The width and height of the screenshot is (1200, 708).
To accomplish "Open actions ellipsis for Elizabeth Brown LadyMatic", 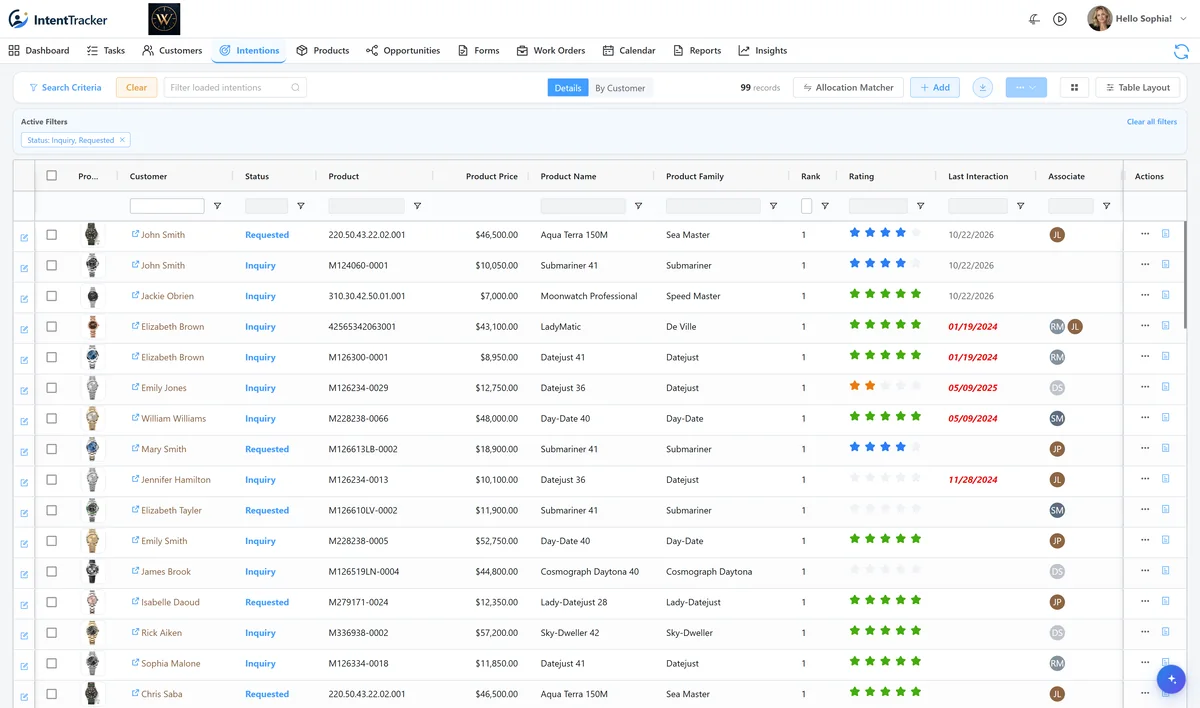I will click(x=1145, y=326).
